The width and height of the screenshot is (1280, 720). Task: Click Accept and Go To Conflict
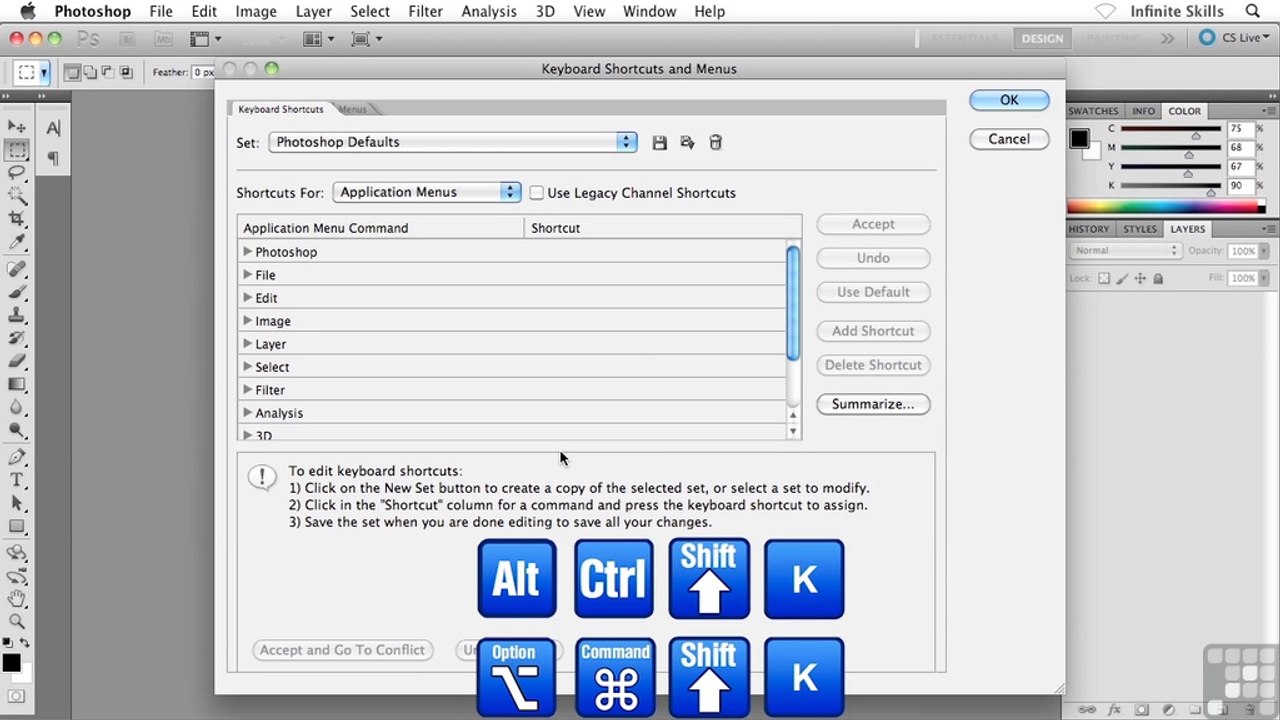tap(342, 650)
